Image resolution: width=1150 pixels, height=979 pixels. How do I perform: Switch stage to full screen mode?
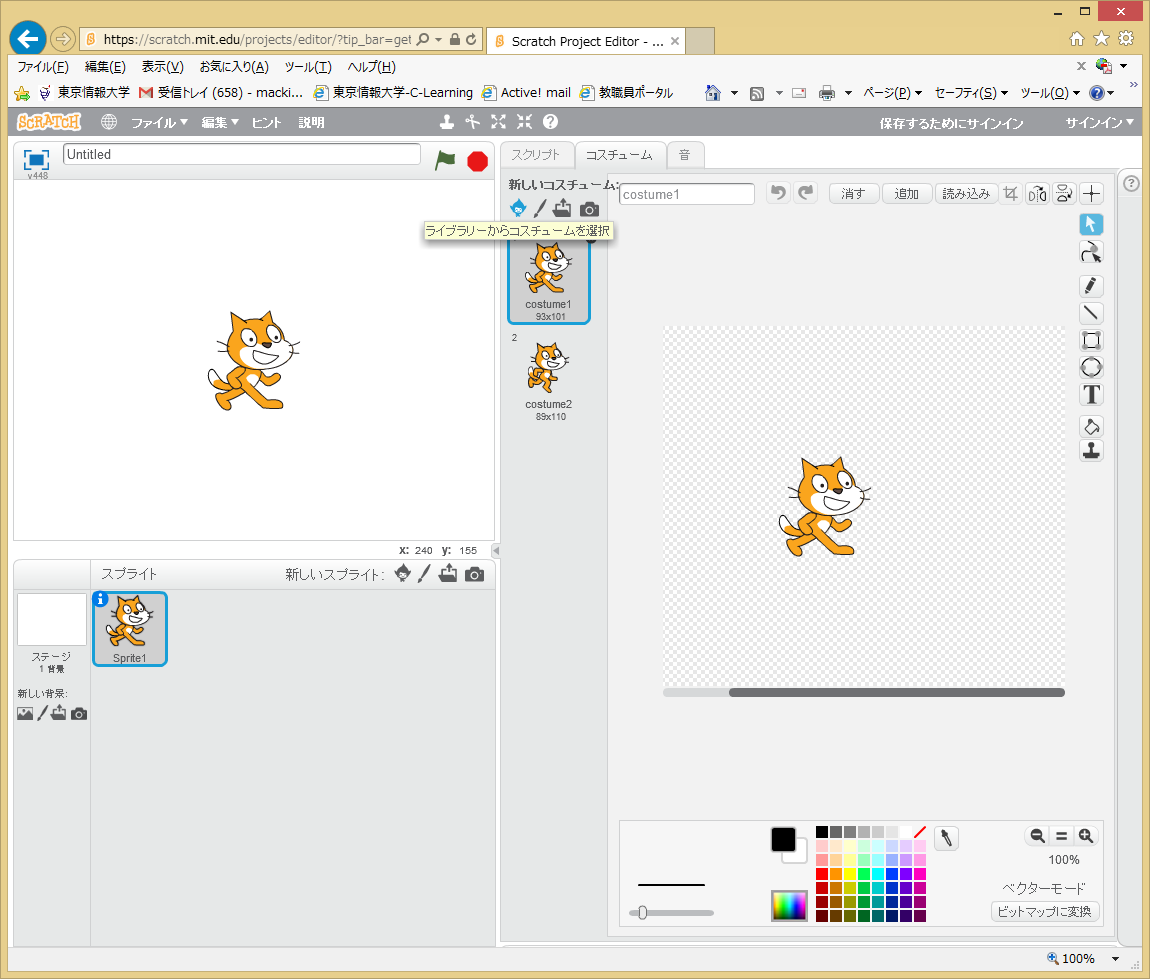[36, 159]
